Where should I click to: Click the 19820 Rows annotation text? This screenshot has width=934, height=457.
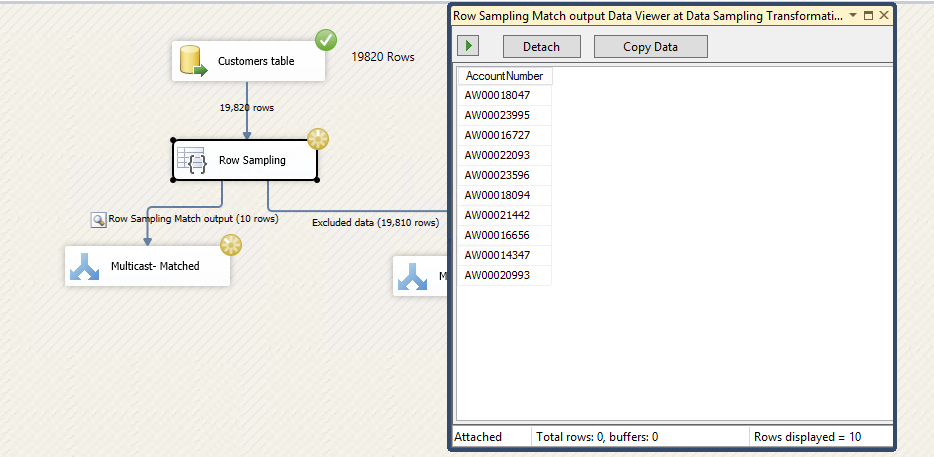coord(383,57)
